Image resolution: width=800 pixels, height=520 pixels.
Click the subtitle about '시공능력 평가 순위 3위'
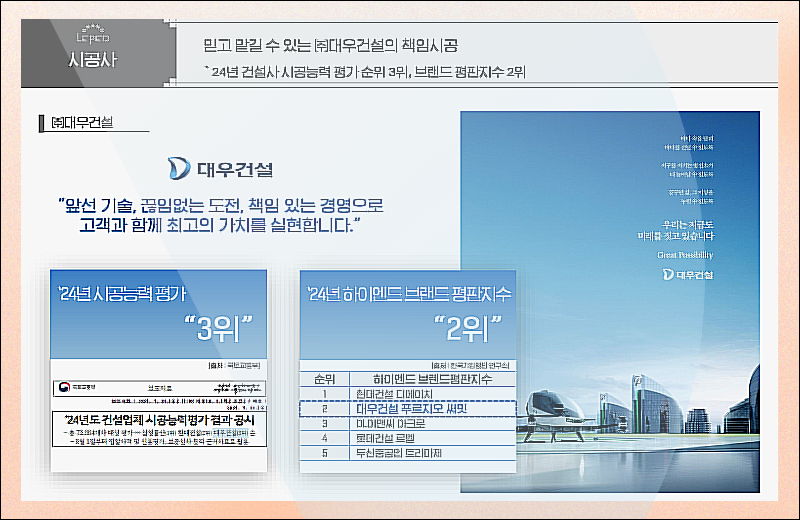(x=365, y=72)
